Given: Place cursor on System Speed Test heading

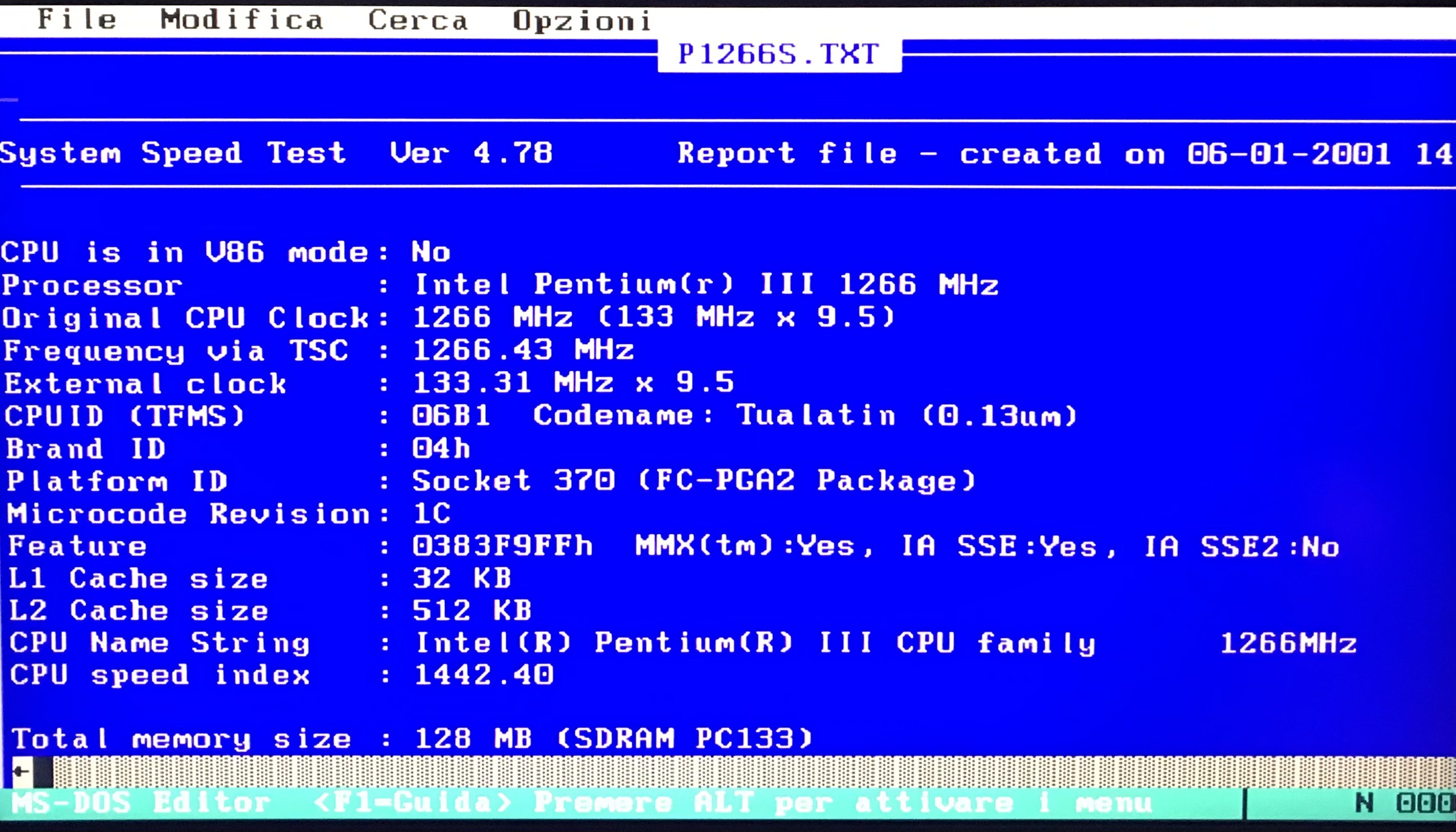Looking at the screenshot, I should coord(173,153).
